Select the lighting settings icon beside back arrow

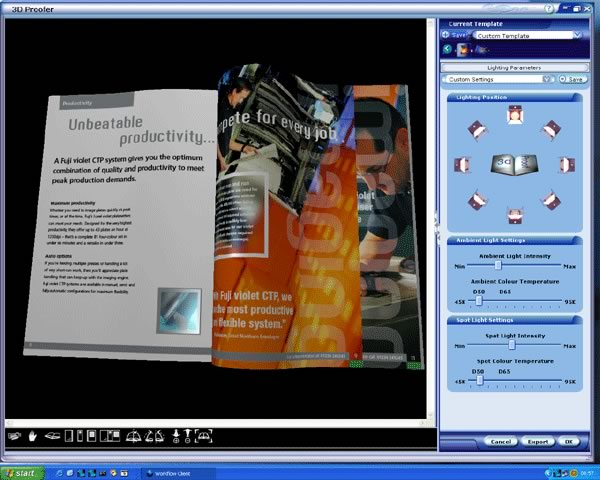(463, 50)
